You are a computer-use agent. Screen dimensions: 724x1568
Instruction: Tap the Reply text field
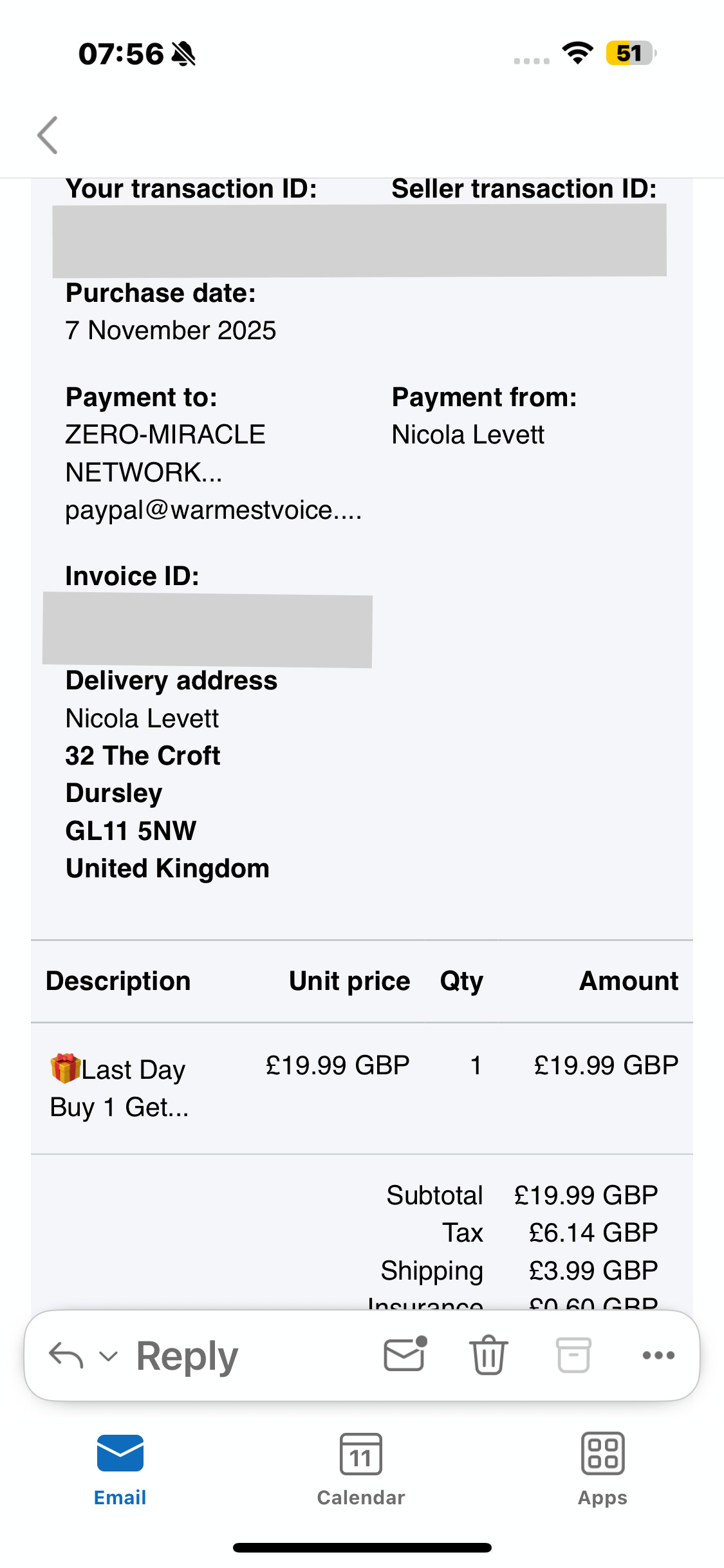pos(187,1356)
